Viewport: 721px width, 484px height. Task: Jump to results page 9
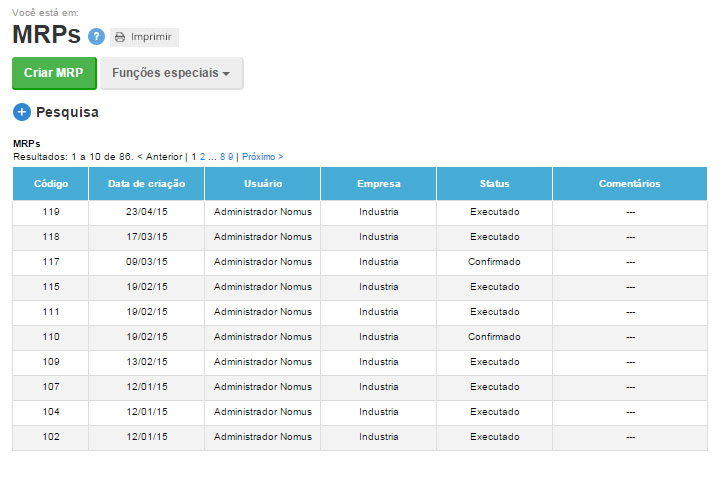coord(231,157)
